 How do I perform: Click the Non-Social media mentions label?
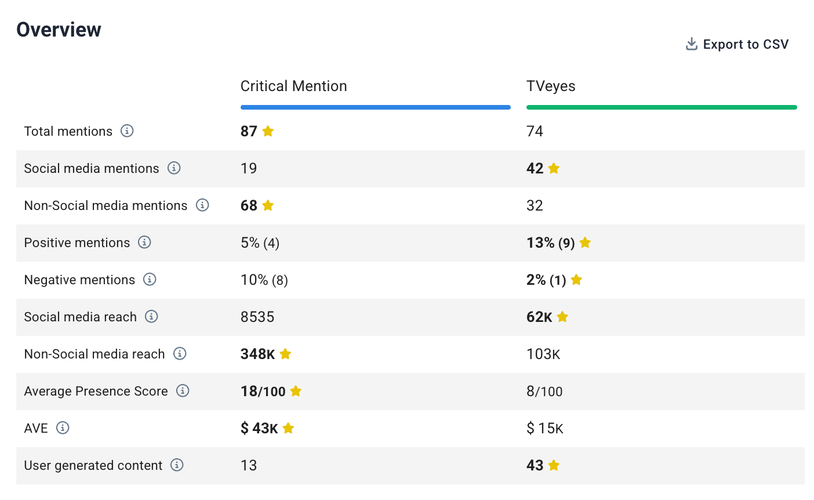pos(105,206)
